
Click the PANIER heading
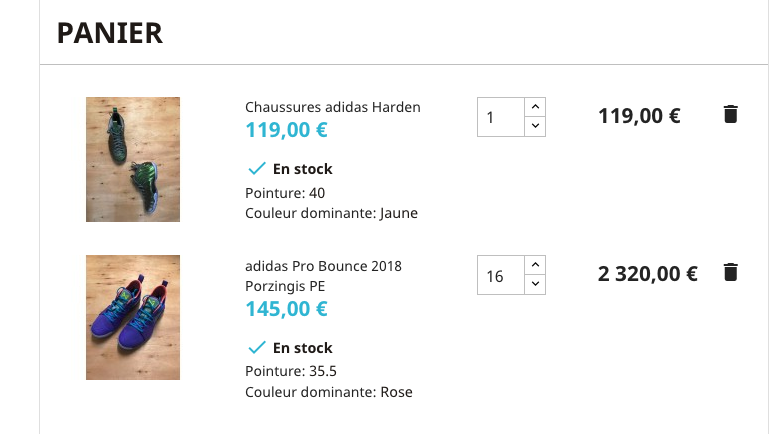(110, 33)
